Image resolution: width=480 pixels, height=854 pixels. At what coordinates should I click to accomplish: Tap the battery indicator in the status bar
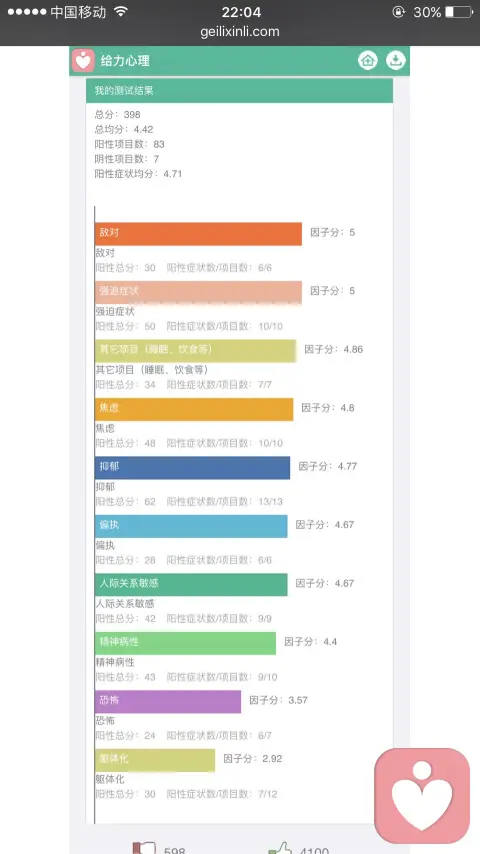[458, 12]
